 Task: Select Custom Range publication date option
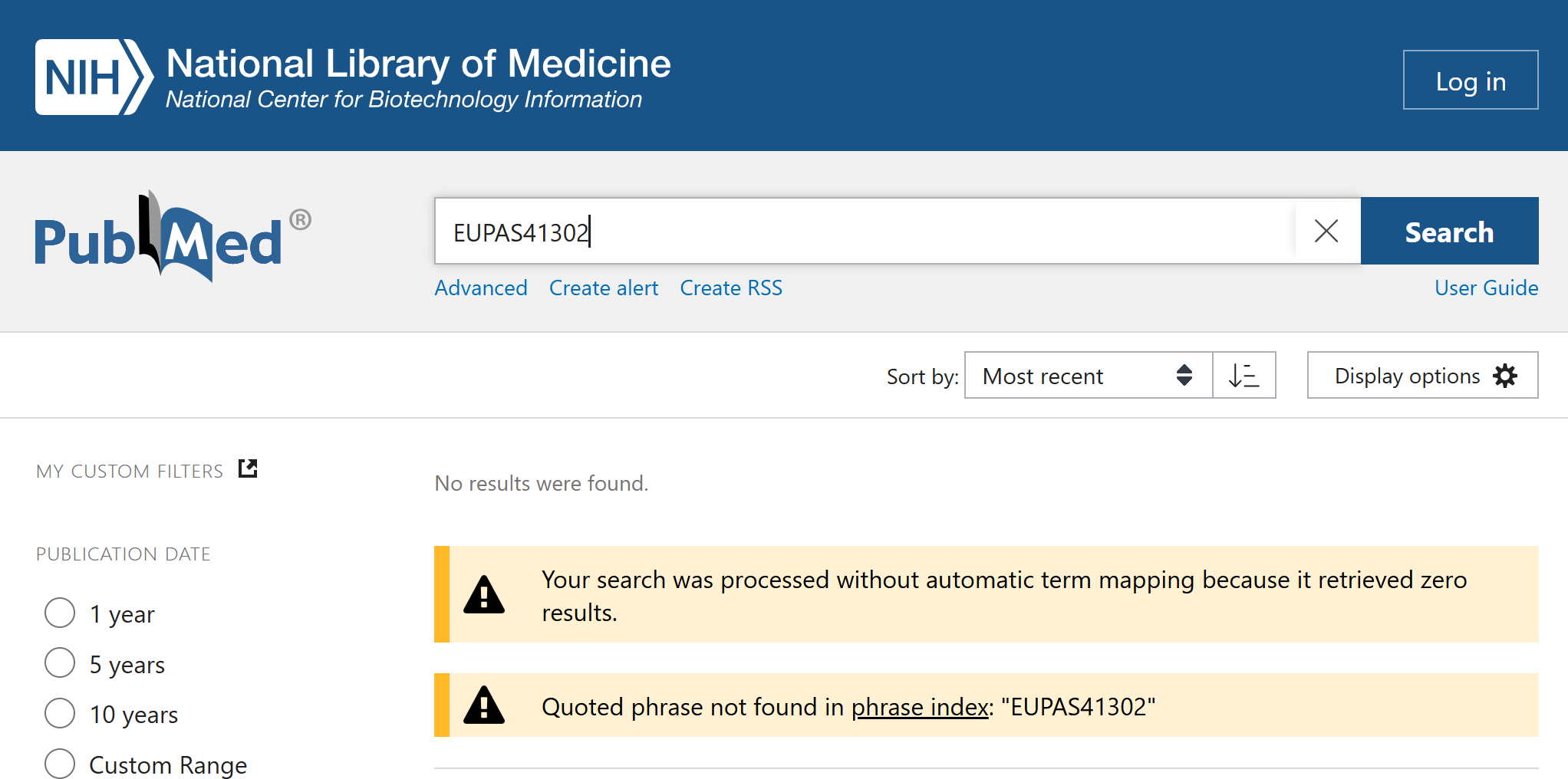click(x=60, y=764)
